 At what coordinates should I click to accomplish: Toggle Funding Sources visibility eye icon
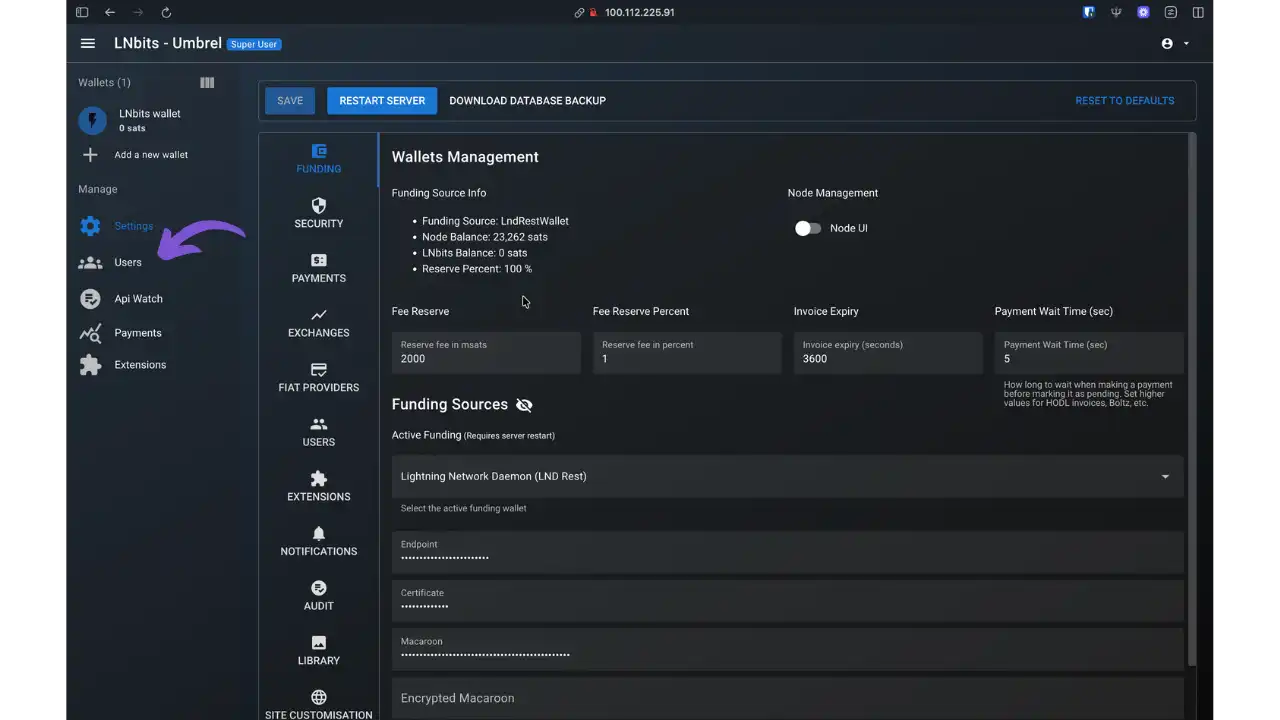tap(524, 404)
